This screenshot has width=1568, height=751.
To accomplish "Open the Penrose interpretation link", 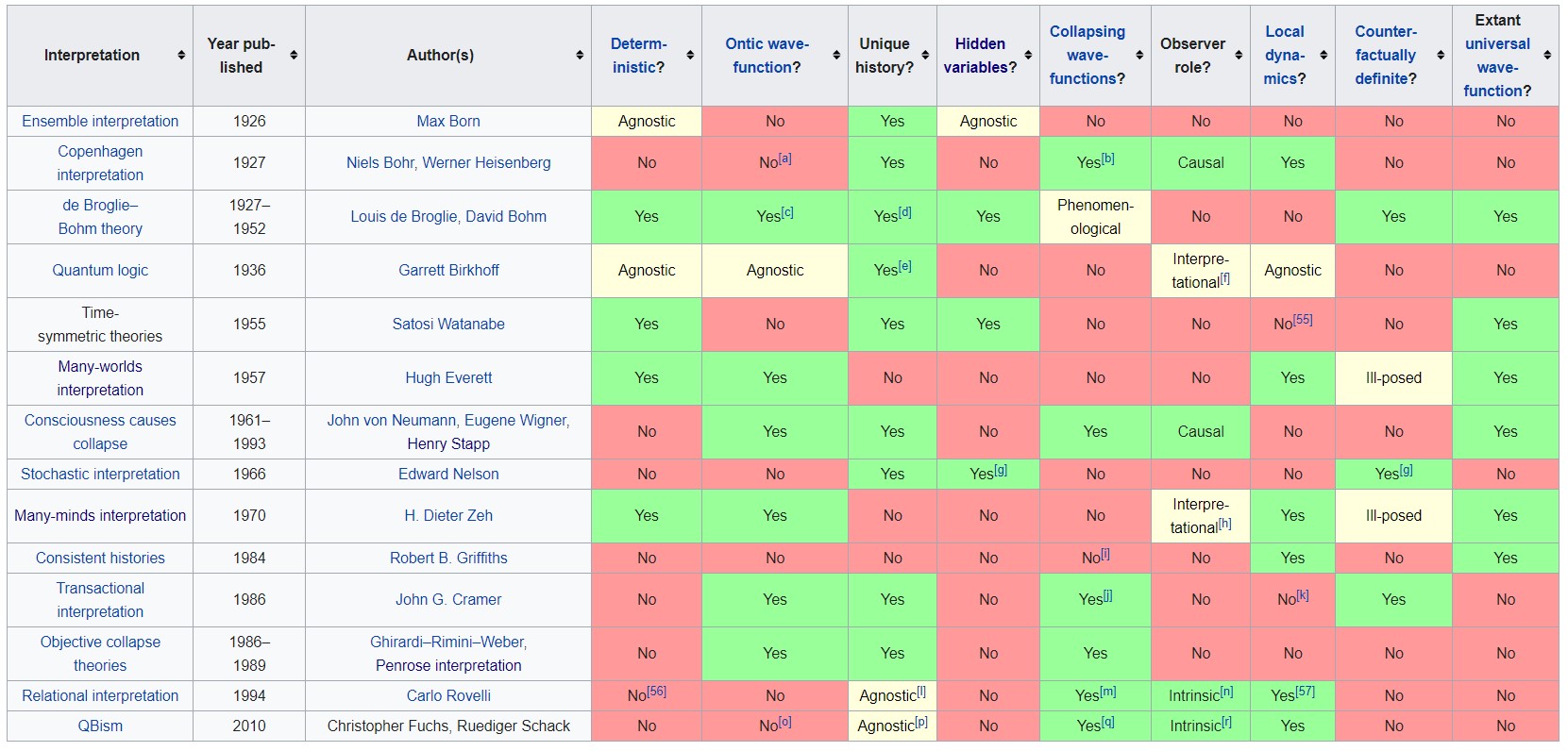I will tap(448, 665).
